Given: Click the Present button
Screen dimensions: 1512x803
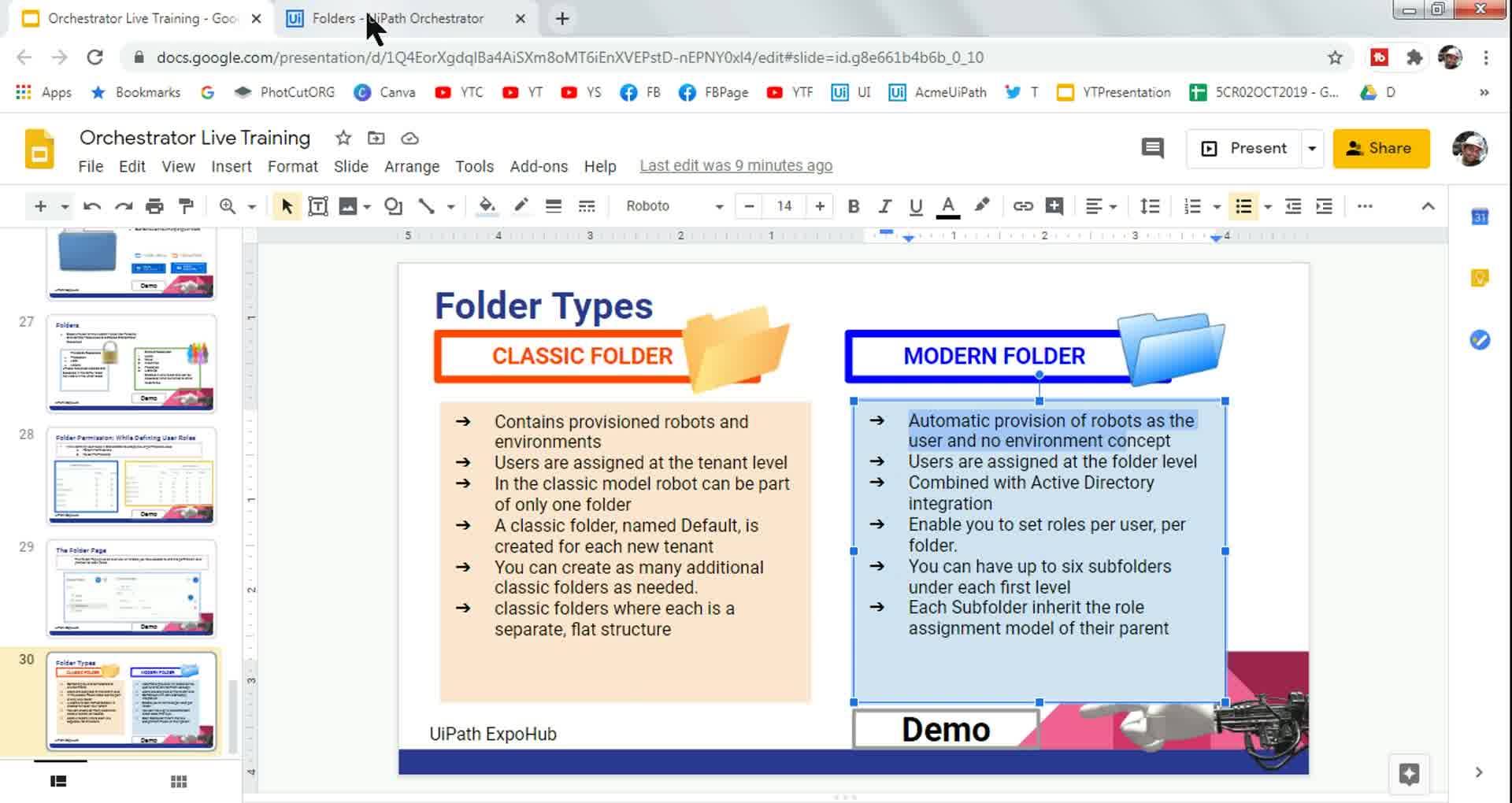Looking at the screenshot, I should pyautogui.click(x=1246, y=148).
